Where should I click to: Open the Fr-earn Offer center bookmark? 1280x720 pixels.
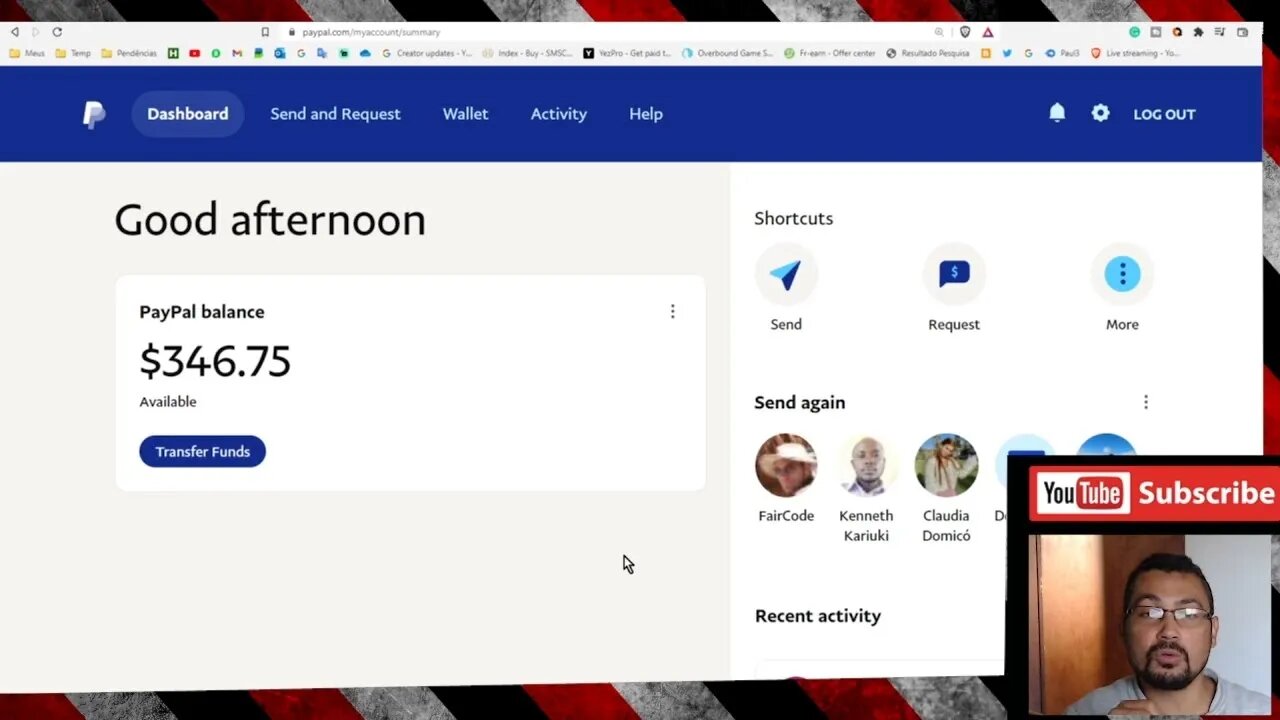coord(830,53)
